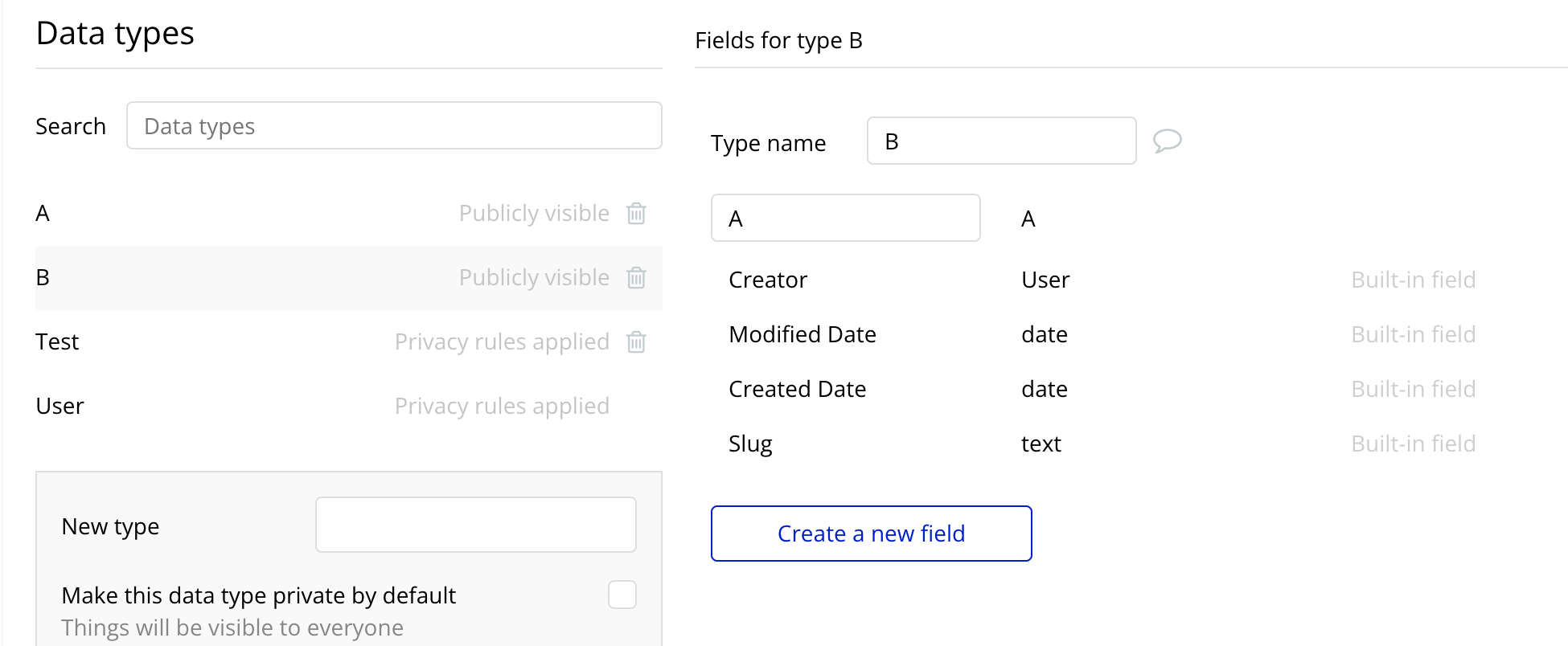Click the Type name input field

(x=1001, y=141)
